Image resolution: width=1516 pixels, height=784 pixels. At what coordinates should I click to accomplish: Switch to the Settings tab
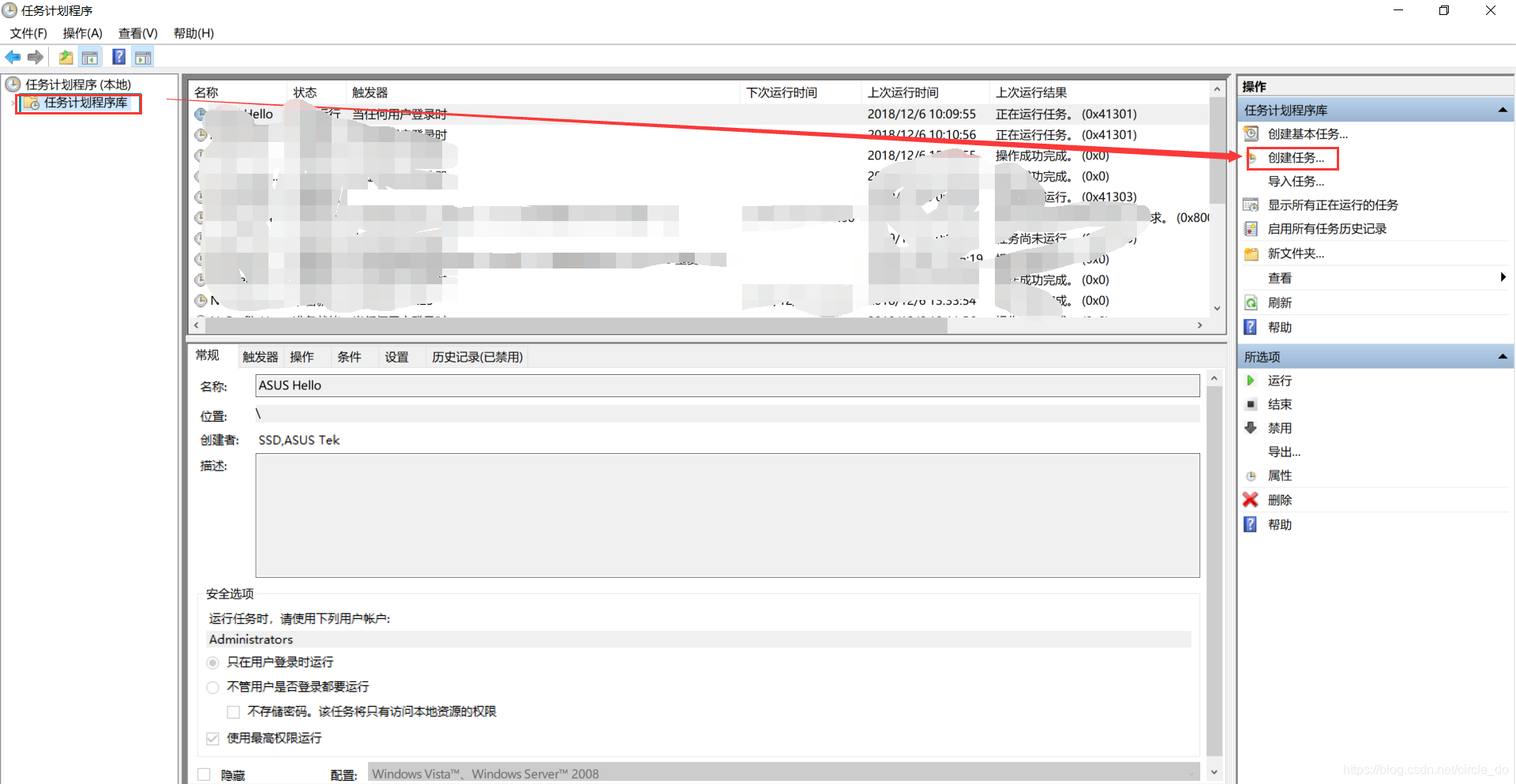pos(396,357)
